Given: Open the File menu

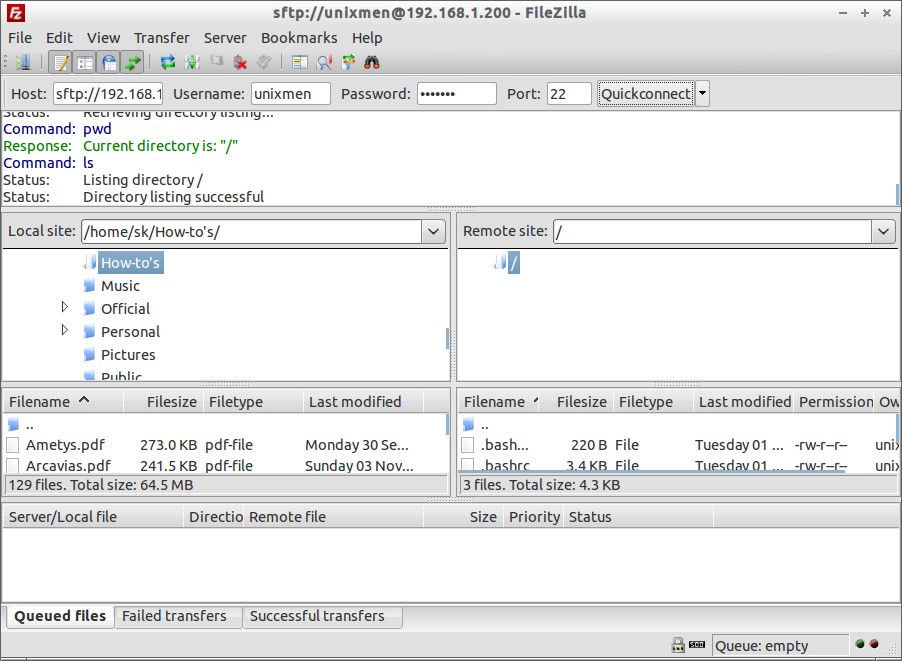Looking at the screenshot, I should tap(20, 38).
